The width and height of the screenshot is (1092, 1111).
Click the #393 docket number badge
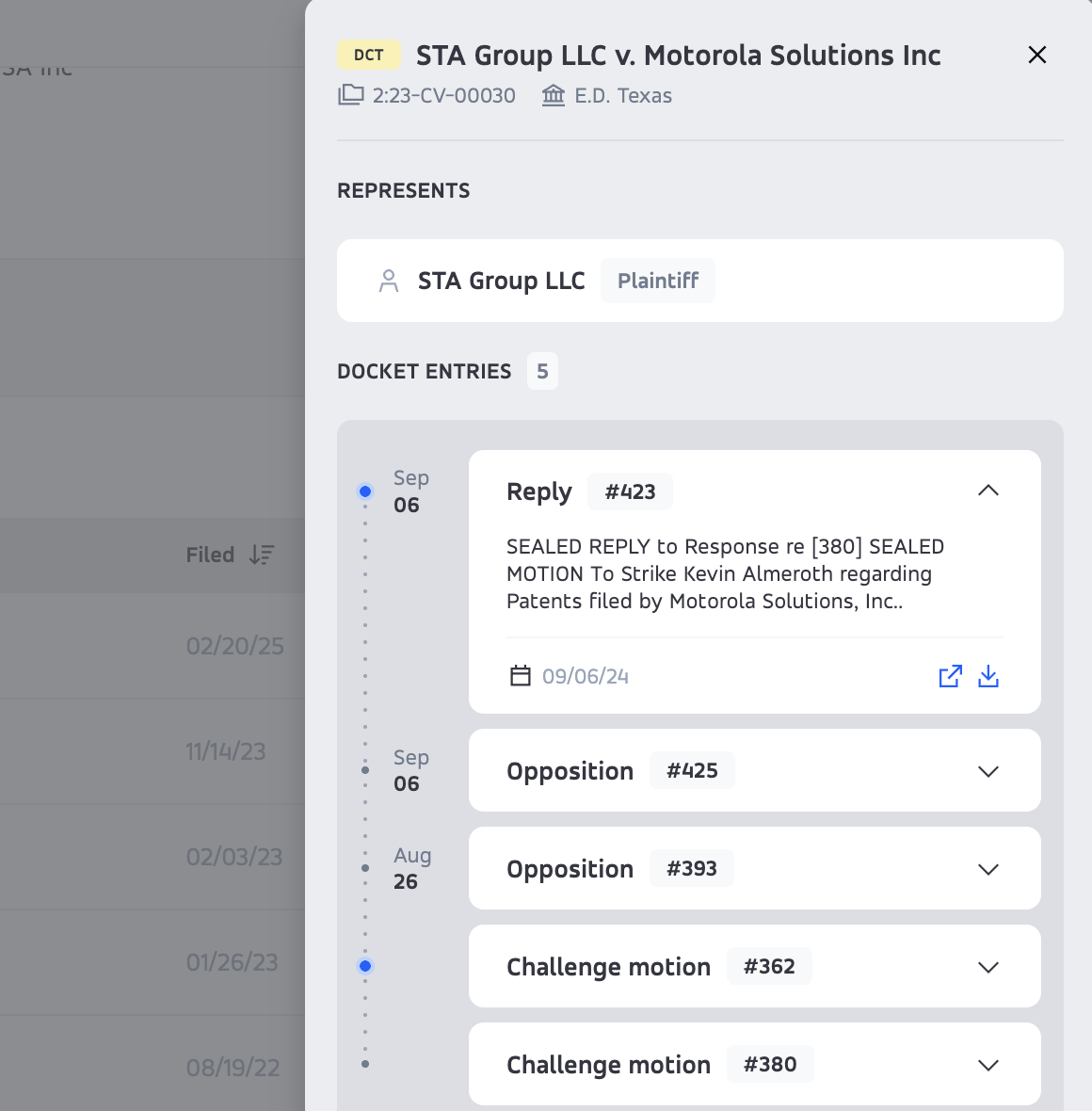tap(692, 868)
